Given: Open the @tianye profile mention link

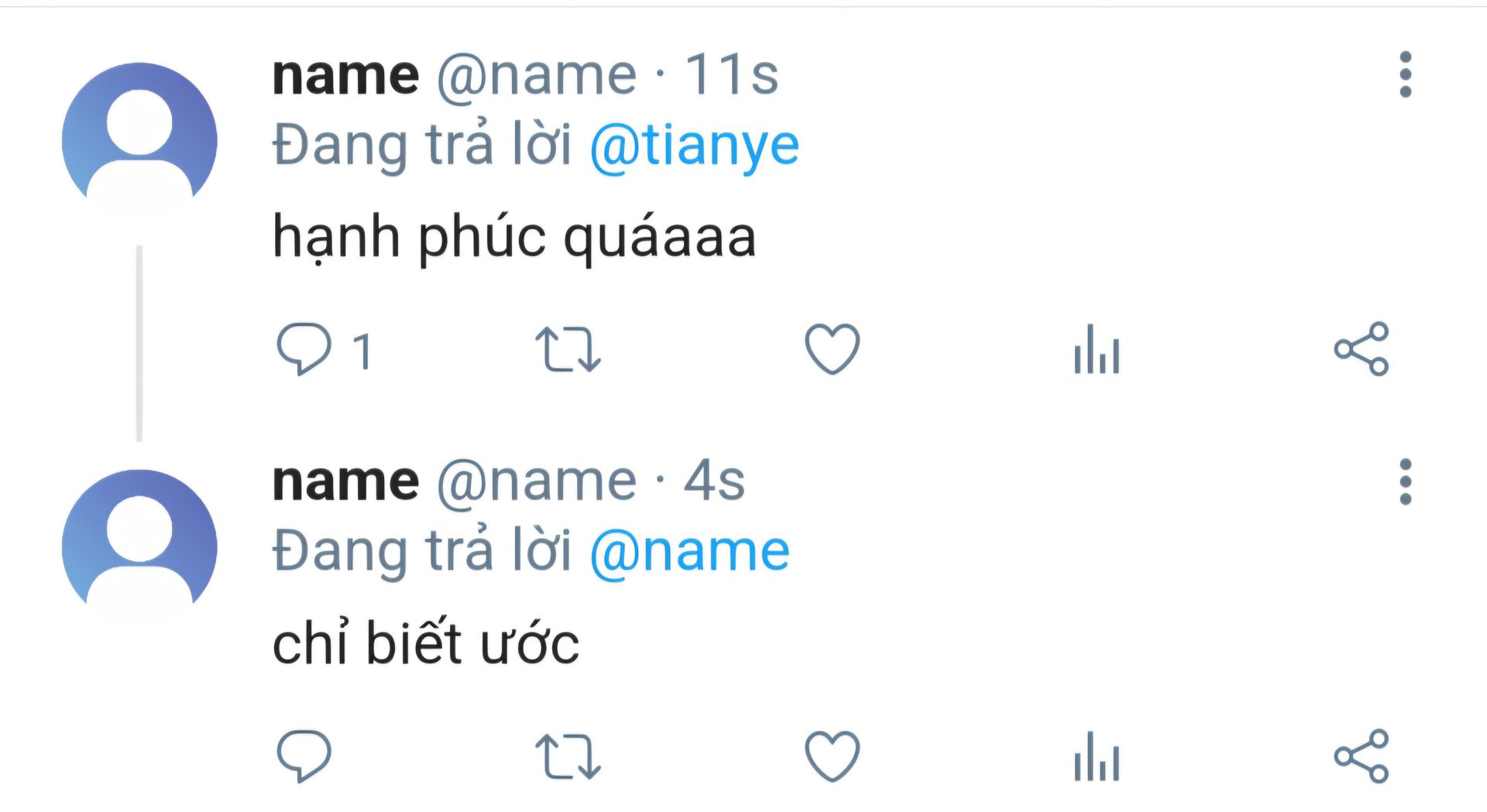Looking at the screenshot, I should click(694, 146).
